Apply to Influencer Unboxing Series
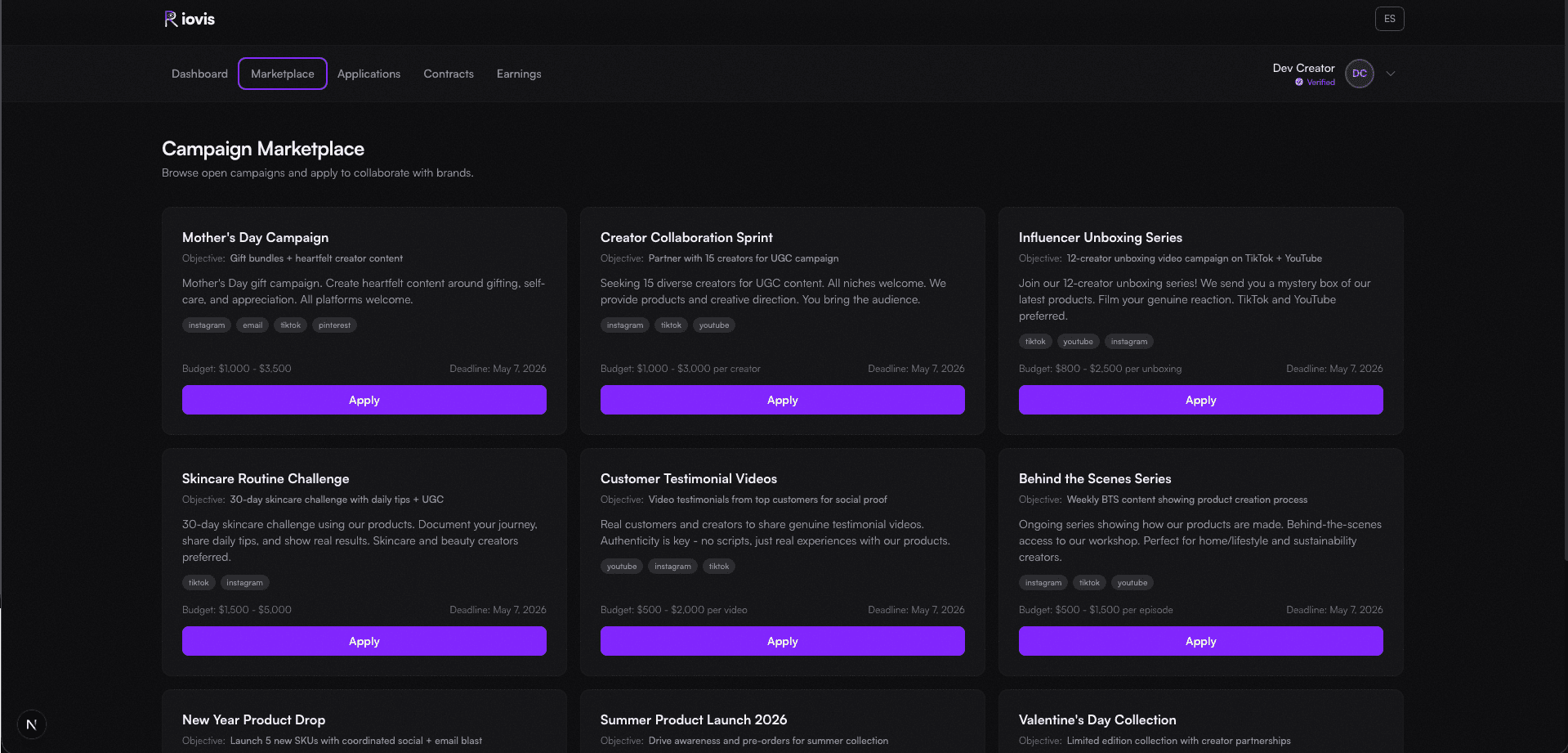This screenshot has height=753, width=1568. point(1201,400)
